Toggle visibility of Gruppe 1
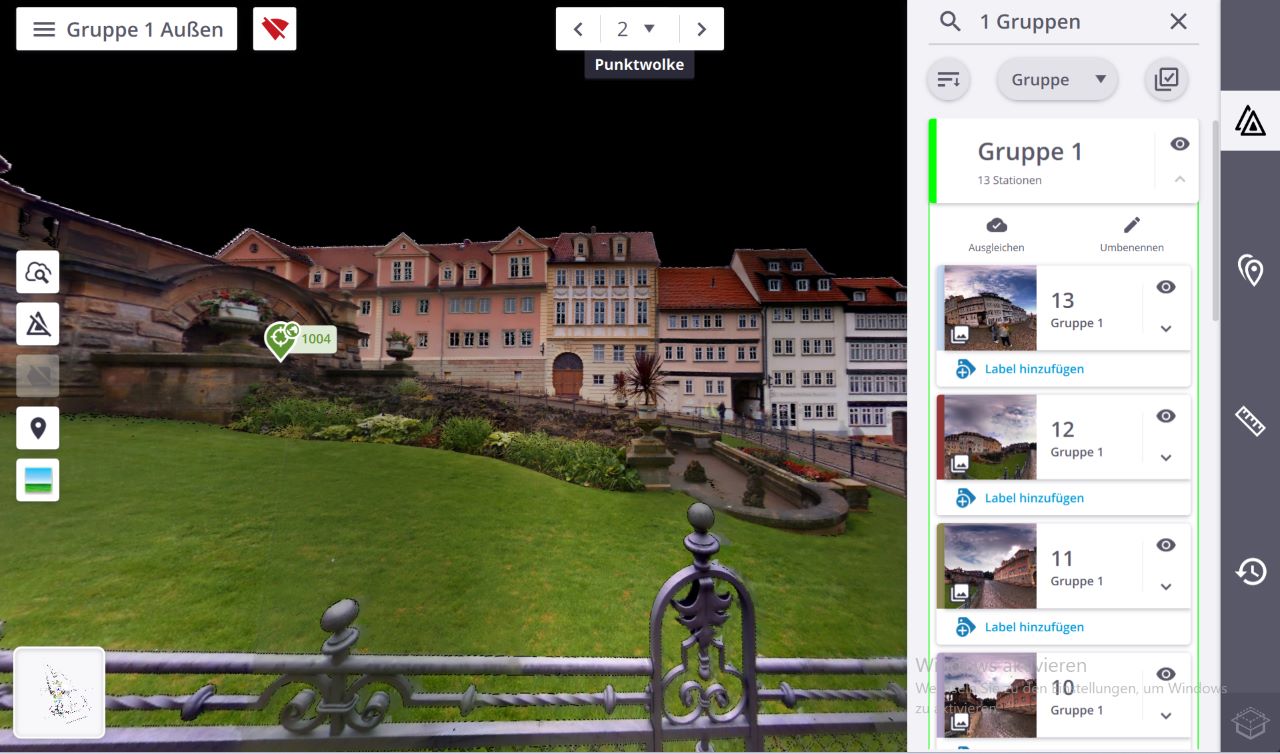This screenshot has width=1280, height=754. (1180, 144)
